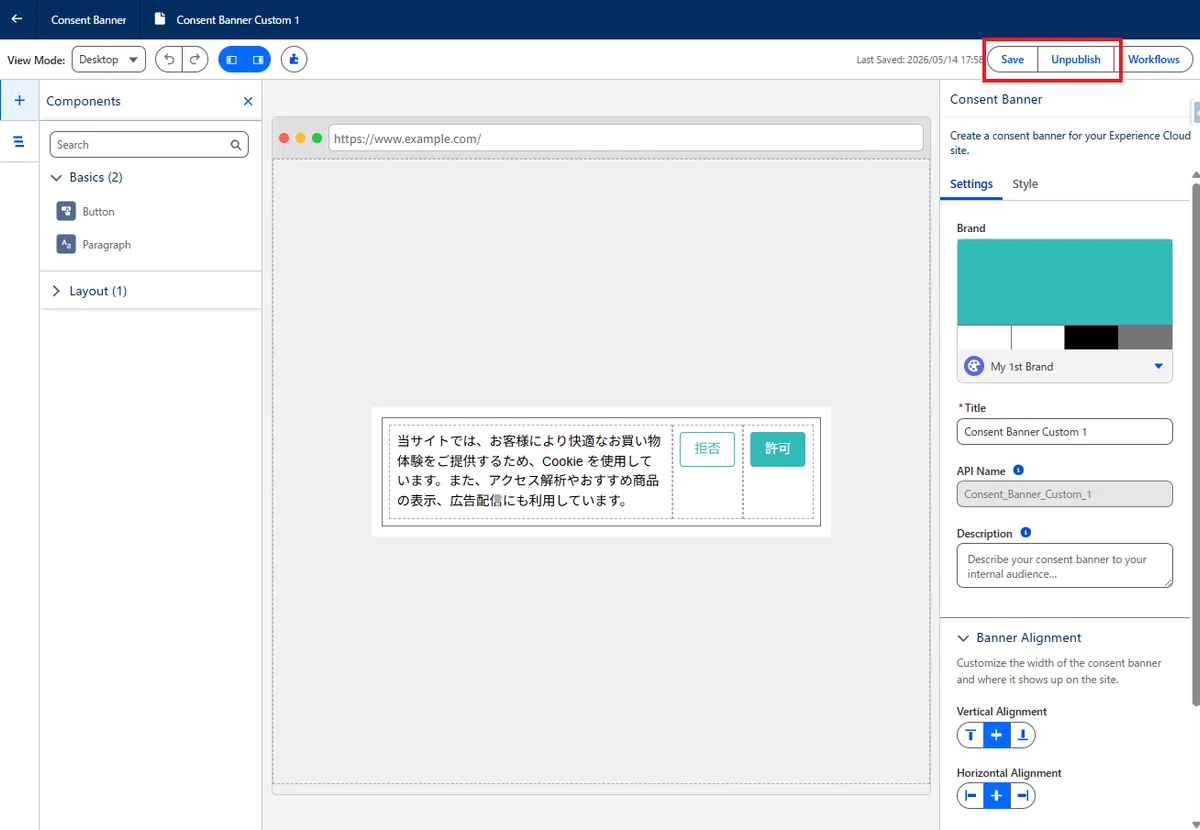The width and height of the screenshot is (1200, 830).
Task: Switch to the Settings tab
Action: pyautogui.click(x=971, y=184)
